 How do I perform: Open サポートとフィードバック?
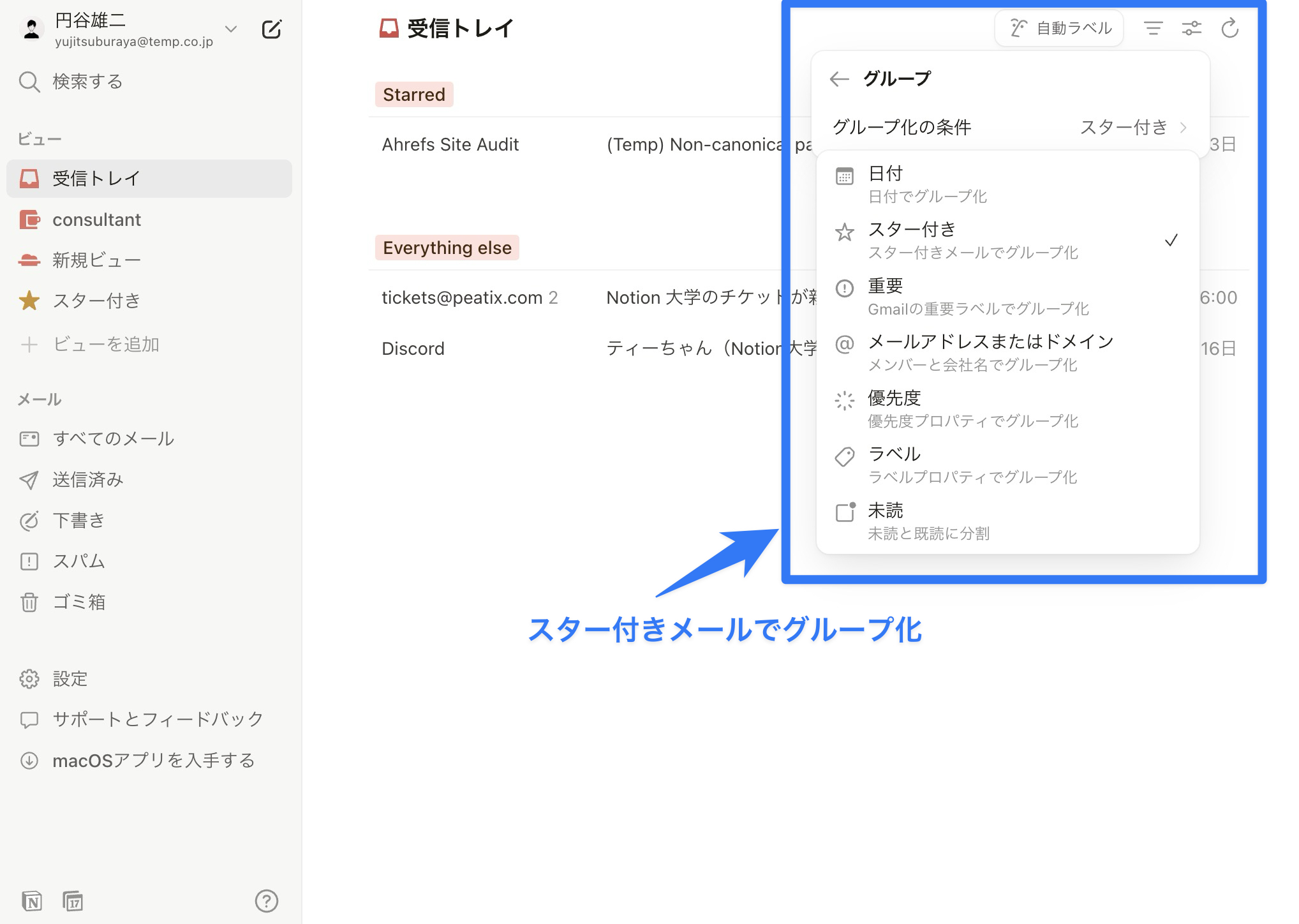coord(149,719)
